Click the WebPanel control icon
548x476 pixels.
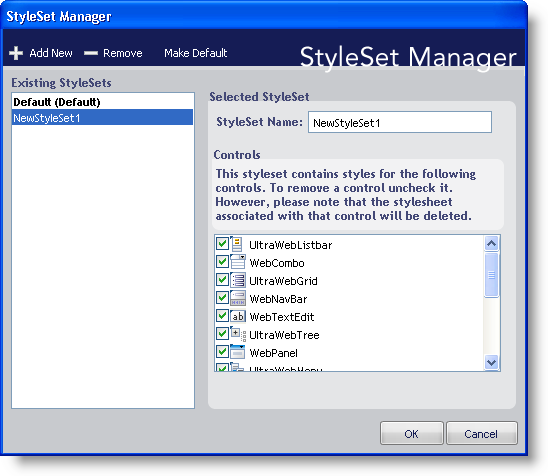pyautogui.click(x=238, y=352)
